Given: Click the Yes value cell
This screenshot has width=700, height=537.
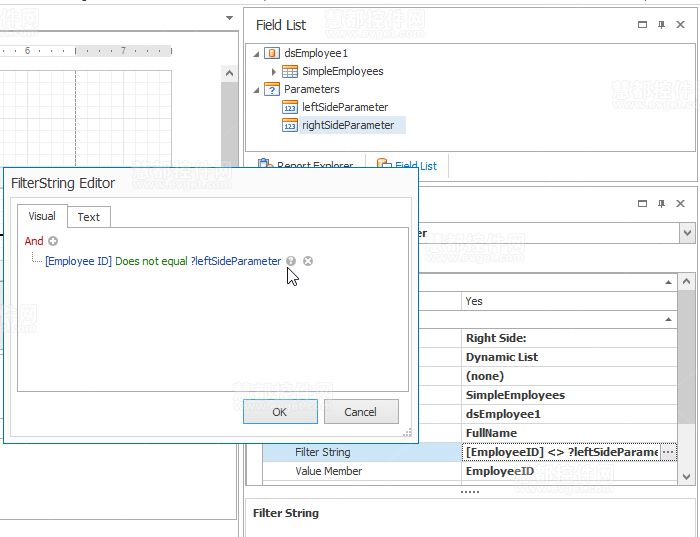Looking at the screenshot, I should (569, 301).
